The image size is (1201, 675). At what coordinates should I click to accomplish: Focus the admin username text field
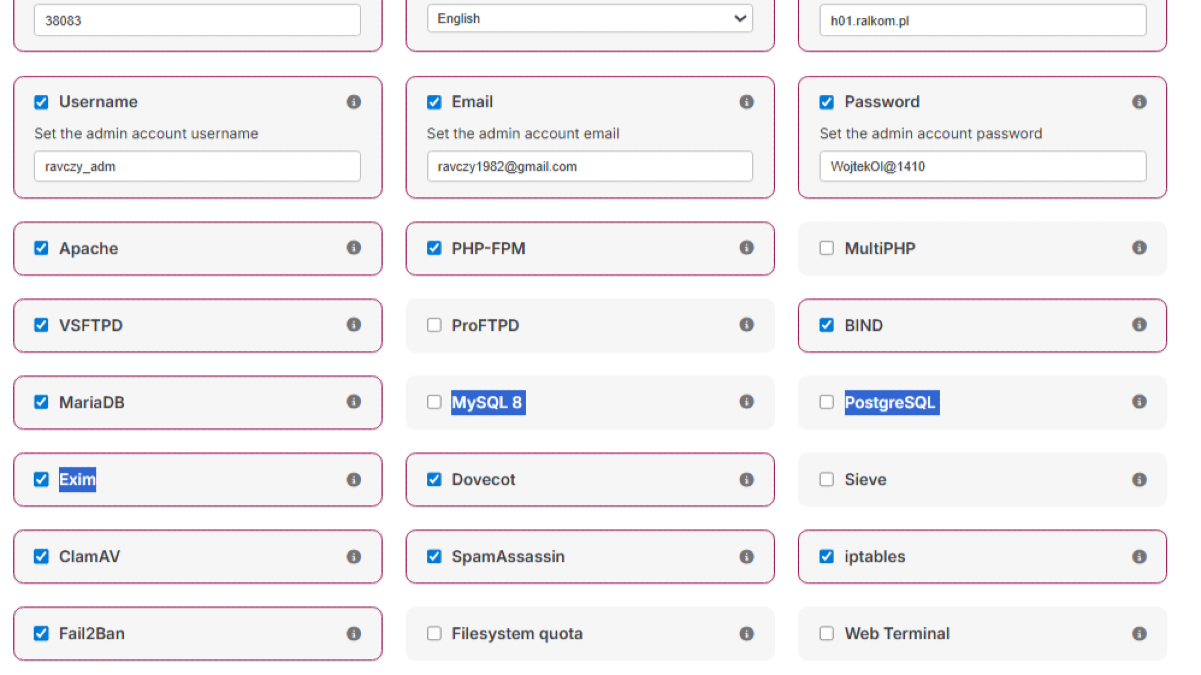197,167
